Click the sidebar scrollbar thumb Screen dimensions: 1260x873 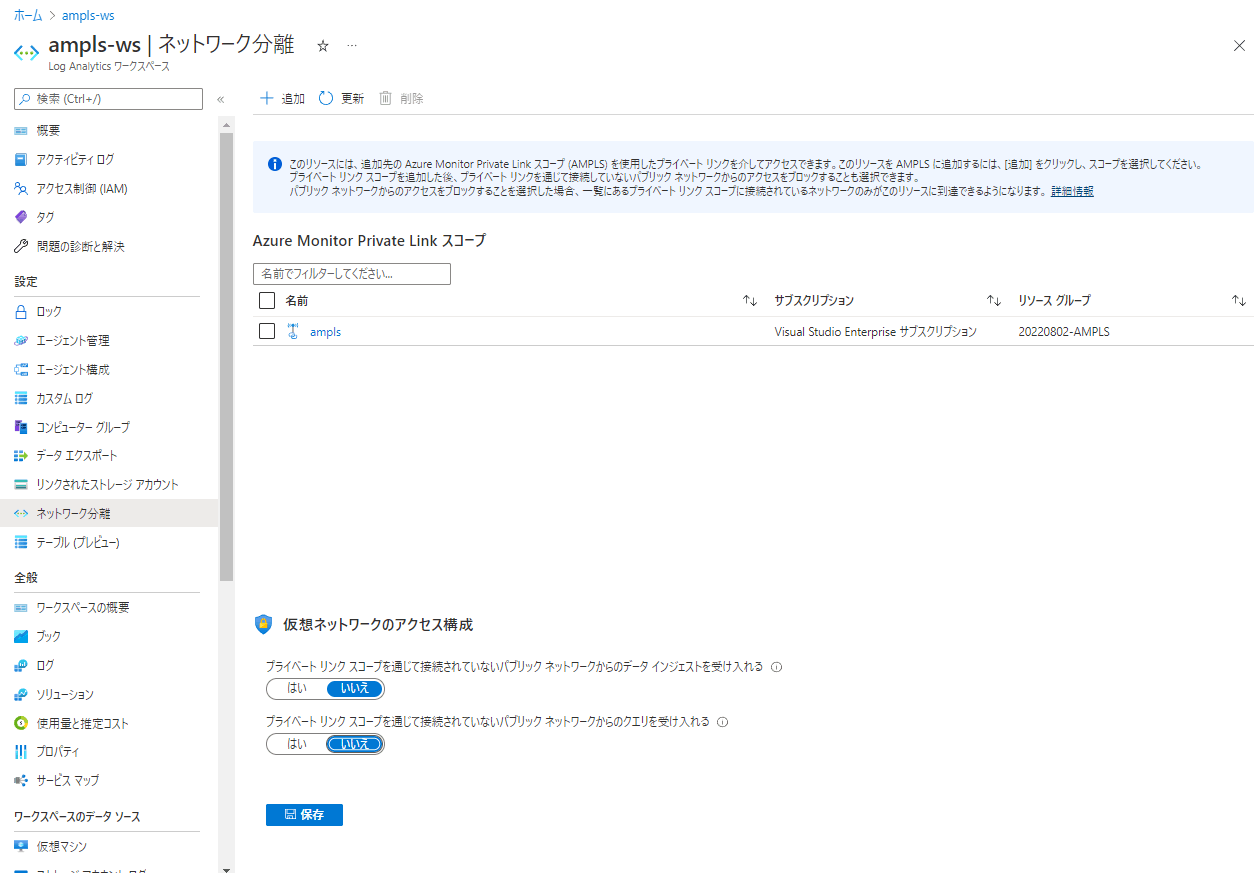coord(226,355)
